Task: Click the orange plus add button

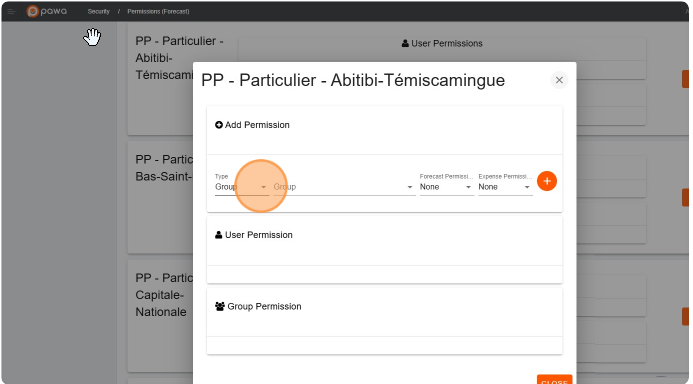Action: (x=547, y=181)
